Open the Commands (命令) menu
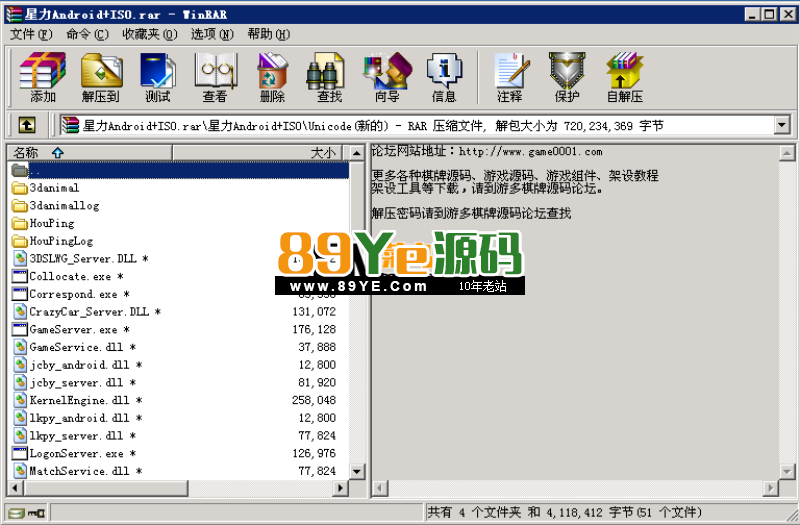The width and height of the screenshot is (800, 525). click(87, 35)
